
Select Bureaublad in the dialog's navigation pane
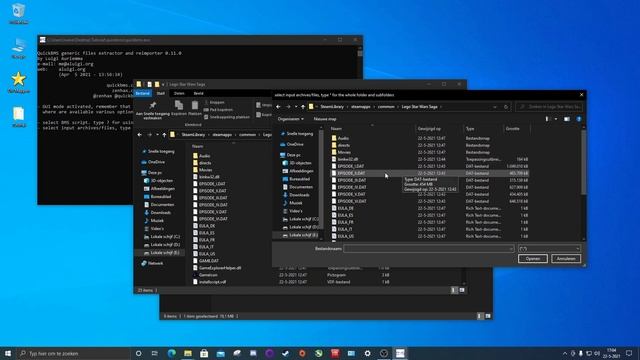coord(296,179)
